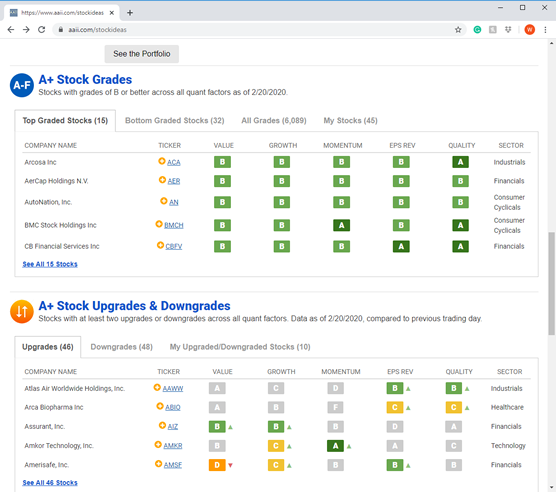This screenshot has height=492, width=556.
Task: Open My Upgraded/Downgraded Stocks tab
Action: (240, 347)
